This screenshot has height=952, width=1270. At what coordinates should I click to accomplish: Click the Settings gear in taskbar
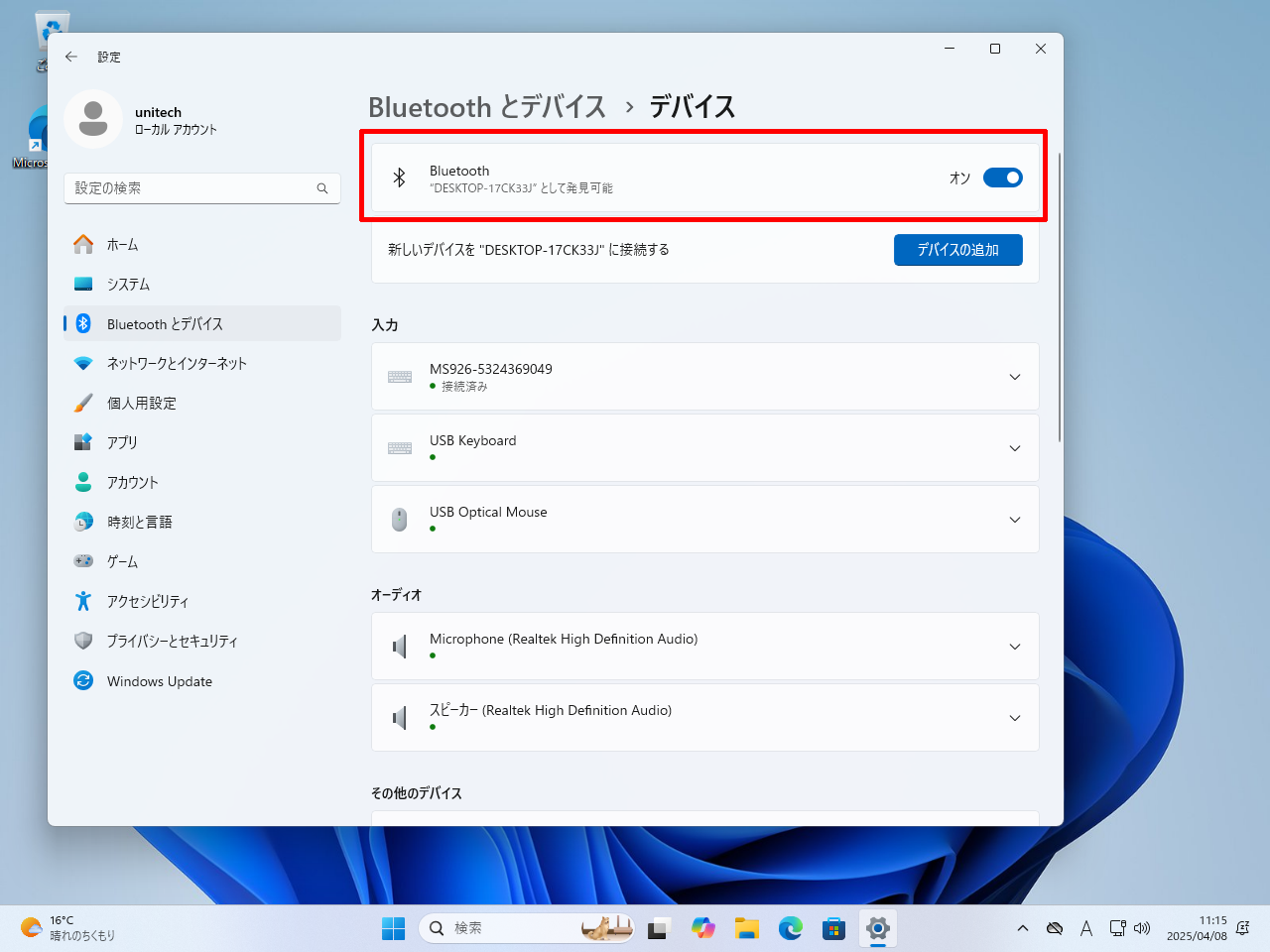(878, 928)
